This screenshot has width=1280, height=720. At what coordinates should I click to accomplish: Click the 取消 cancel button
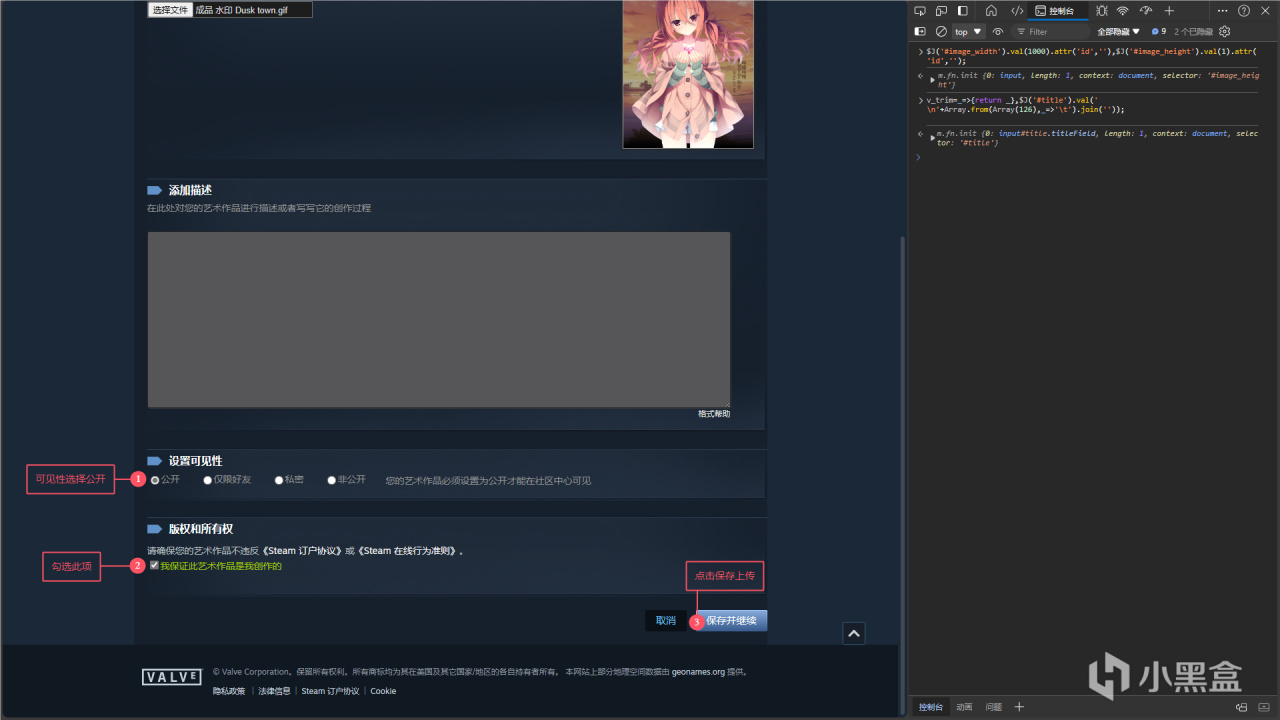point(666,621)
